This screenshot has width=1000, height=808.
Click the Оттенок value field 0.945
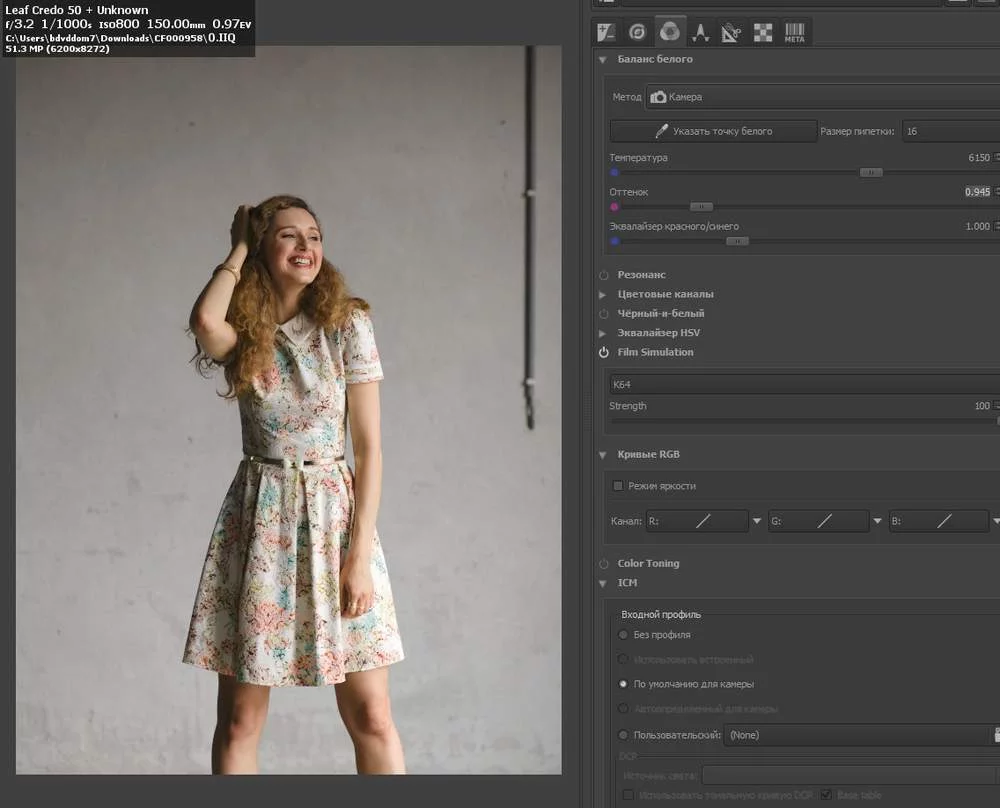coord(977,192)
